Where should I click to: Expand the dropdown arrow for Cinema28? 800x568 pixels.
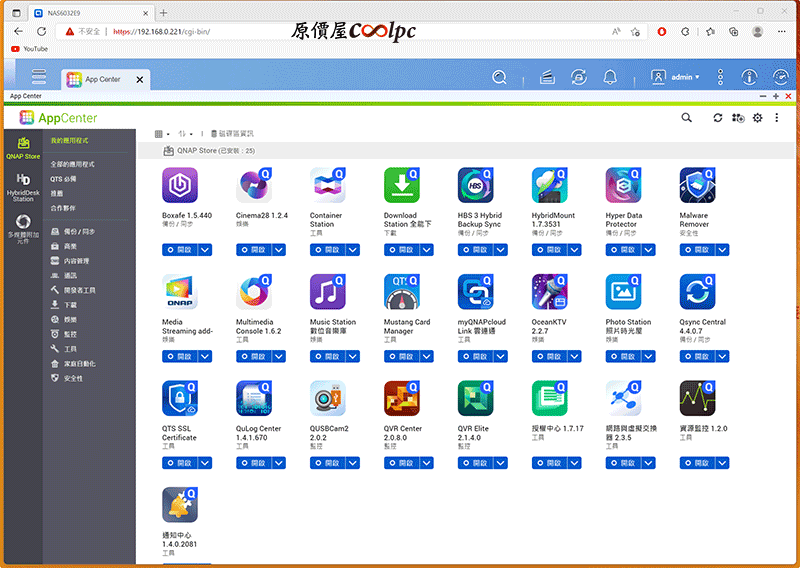click(279, 250)
